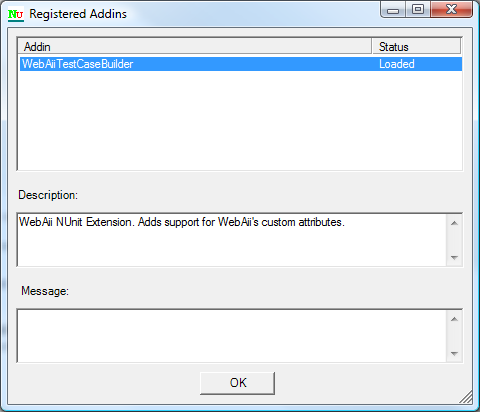480x412 pixels.
Task: Minimize the Registered Addins window
Action: (393, 10)
